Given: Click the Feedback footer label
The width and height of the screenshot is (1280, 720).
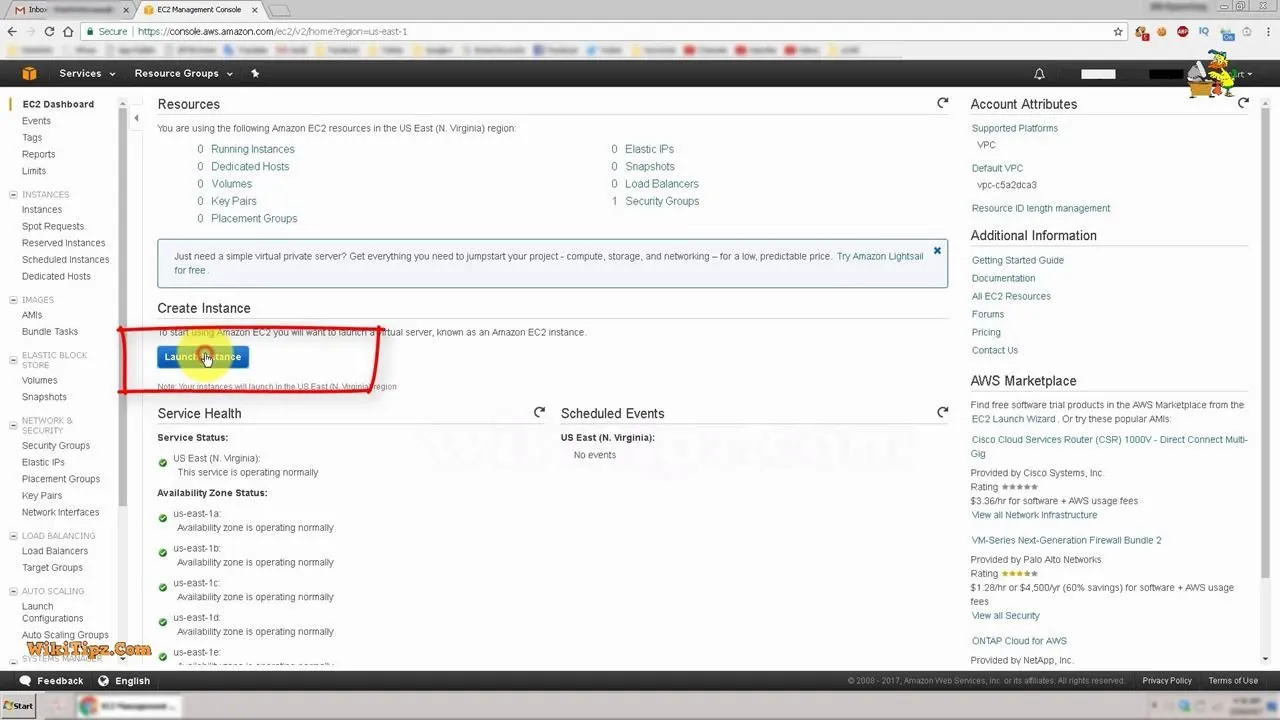Looking at the screenshot, I should pyautogui.click(x=60, y=681).
